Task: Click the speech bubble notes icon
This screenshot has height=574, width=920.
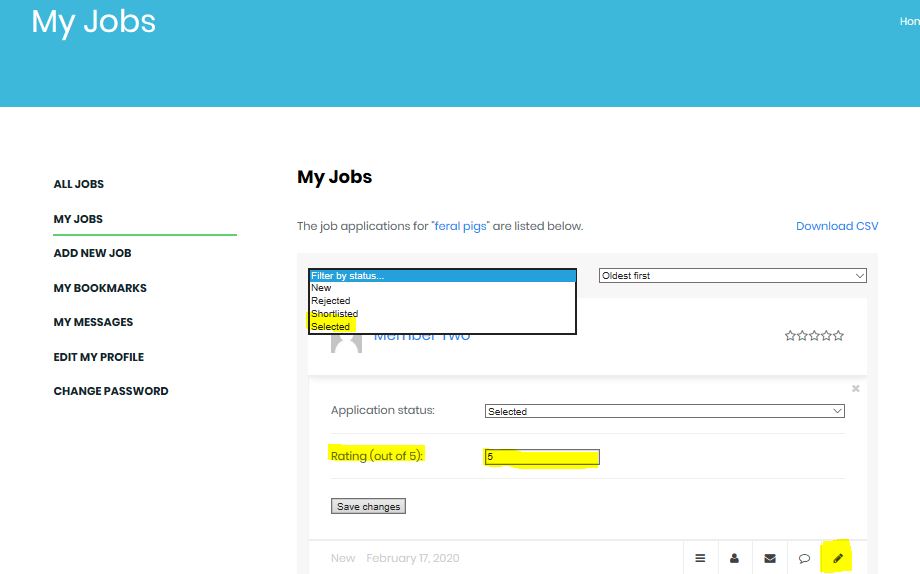Action: point(804,558)
